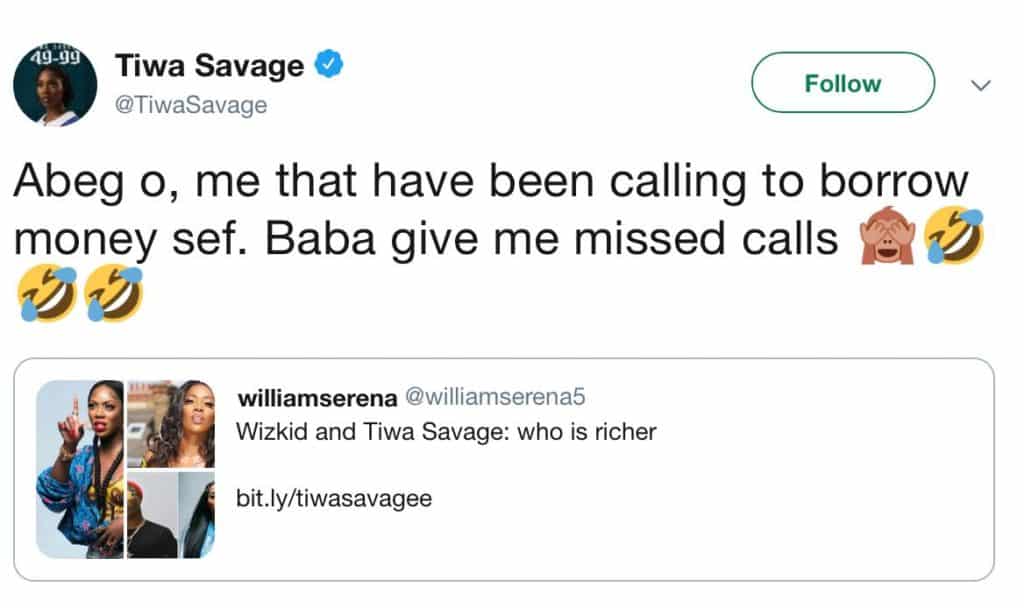Screen dimensions: 1024x608
Task: Expand the chevron menu beside Follow
Action: [x=980, y=86]
